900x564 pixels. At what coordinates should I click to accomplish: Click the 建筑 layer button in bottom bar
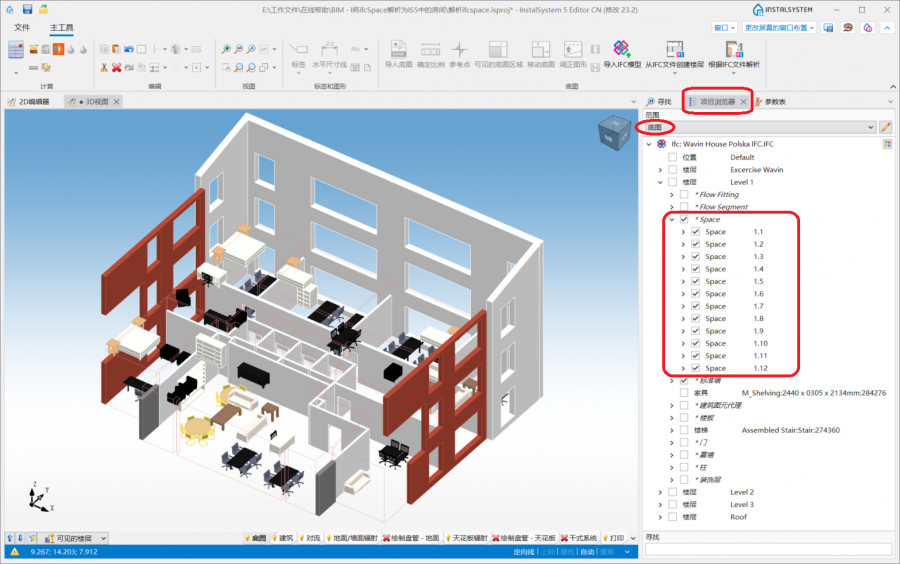click(x=283, y=538)
